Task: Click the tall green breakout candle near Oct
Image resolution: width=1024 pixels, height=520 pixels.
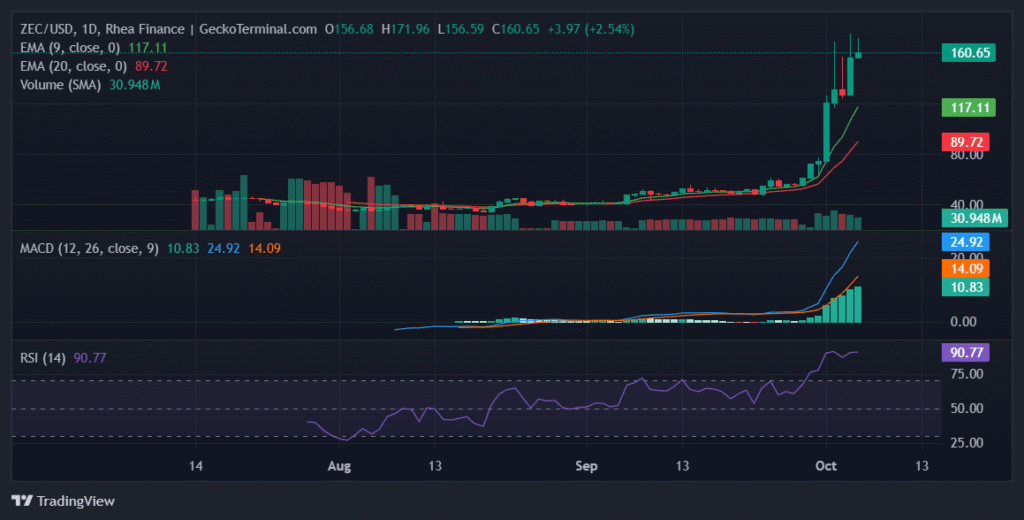Action: click(827, 132)
